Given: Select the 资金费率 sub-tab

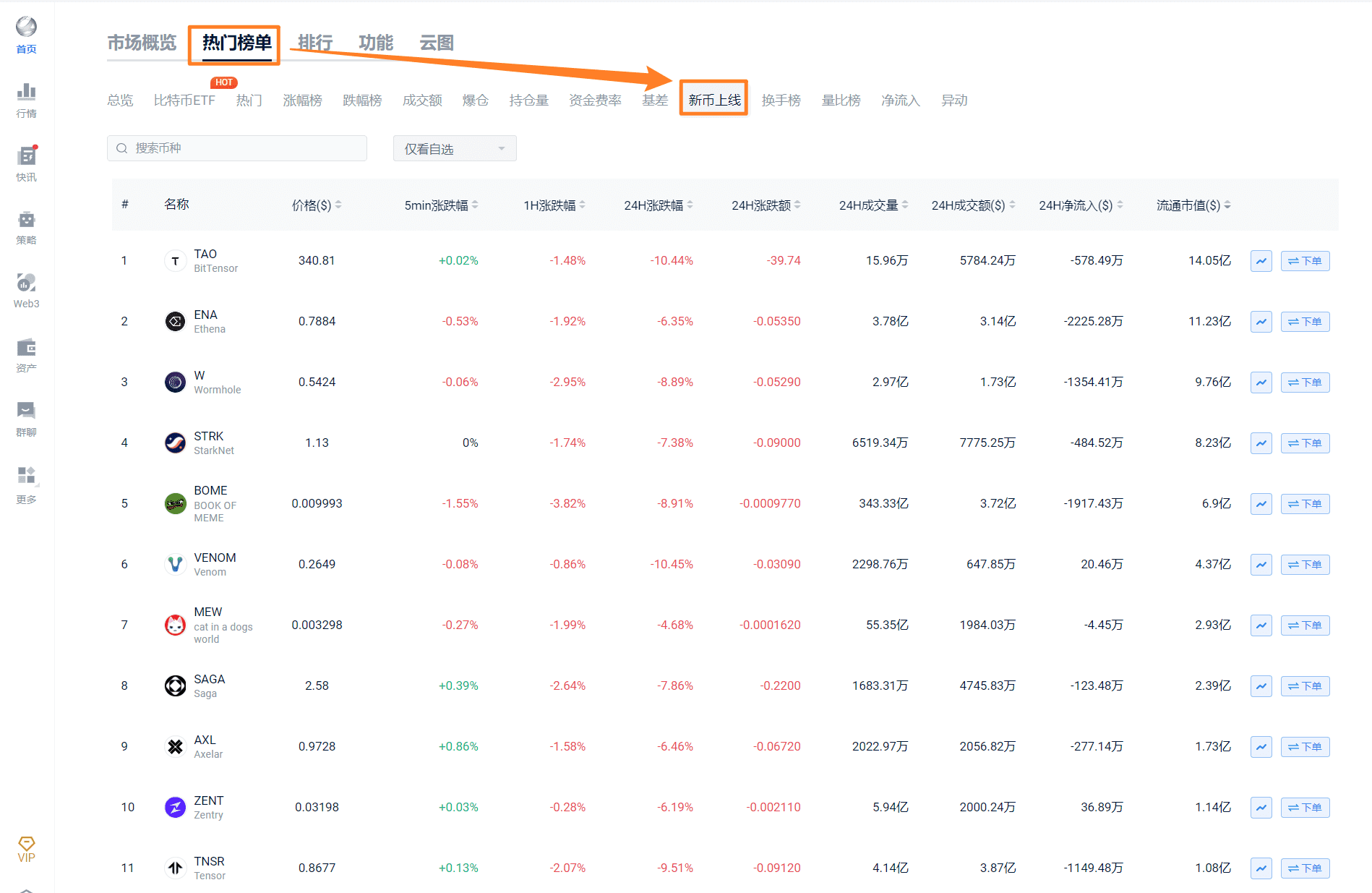Looking at the screenshot, I should coord(595,101).
